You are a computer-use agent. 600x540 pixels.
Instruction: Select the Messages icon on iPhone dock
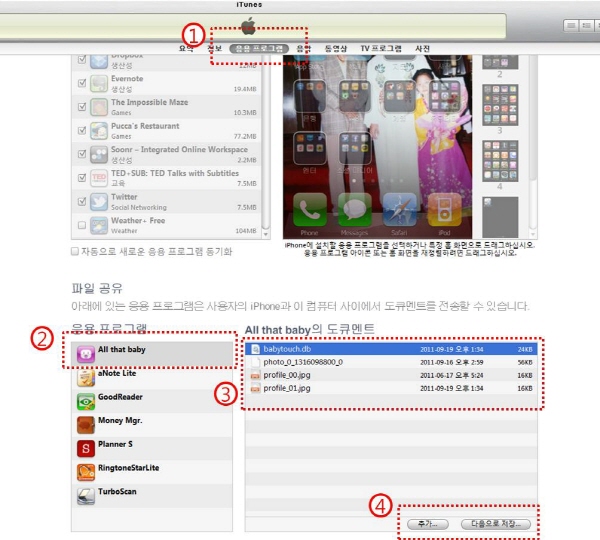click(x=355, y=210)
